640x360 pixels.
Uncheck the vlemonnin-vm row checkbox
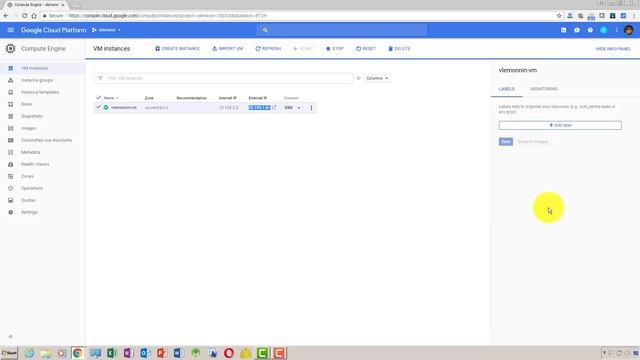point(98,107)
